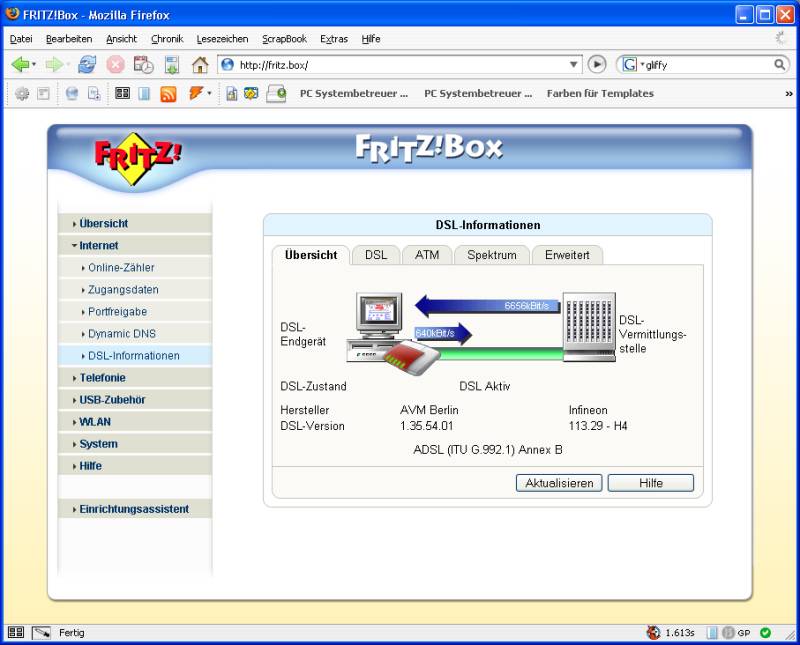The image size is (800, 645).
Task: Click the page-with-plus toolbar icon
Action: pos(94,93)
